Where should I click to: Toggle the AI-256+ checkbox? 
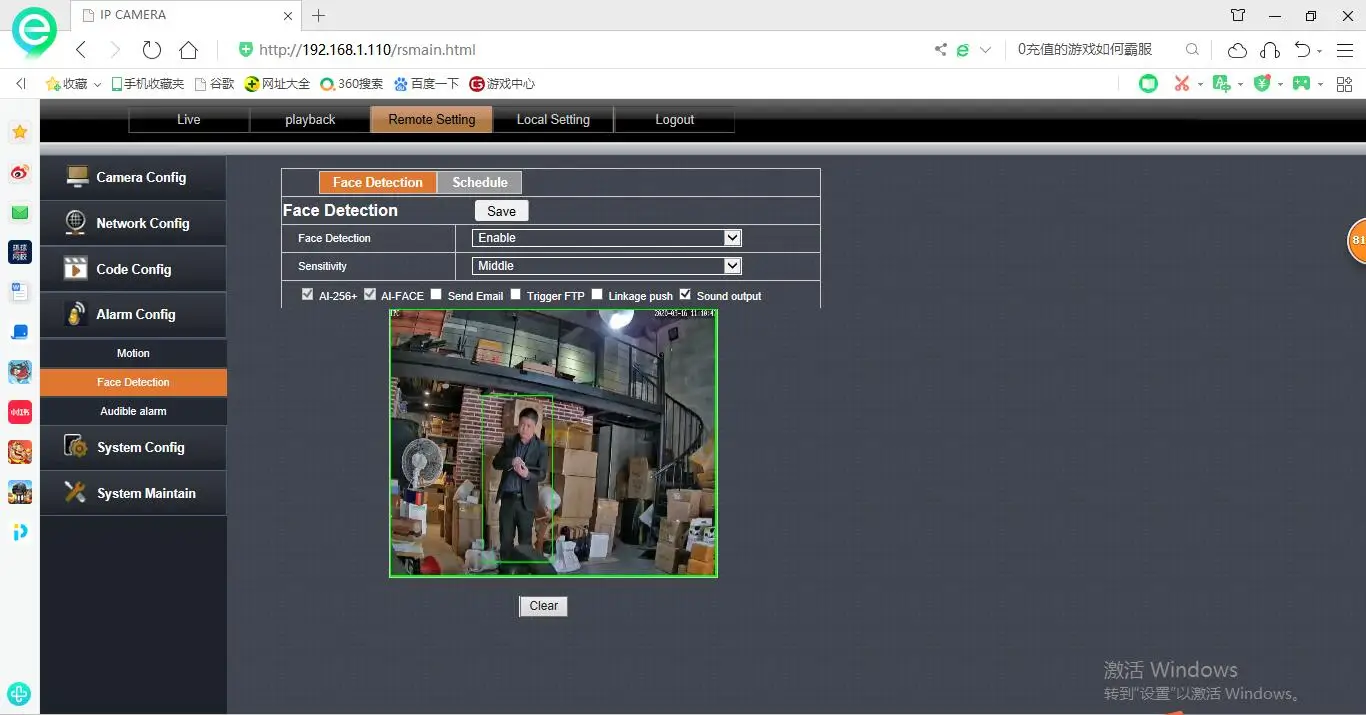tap(308, 294)
